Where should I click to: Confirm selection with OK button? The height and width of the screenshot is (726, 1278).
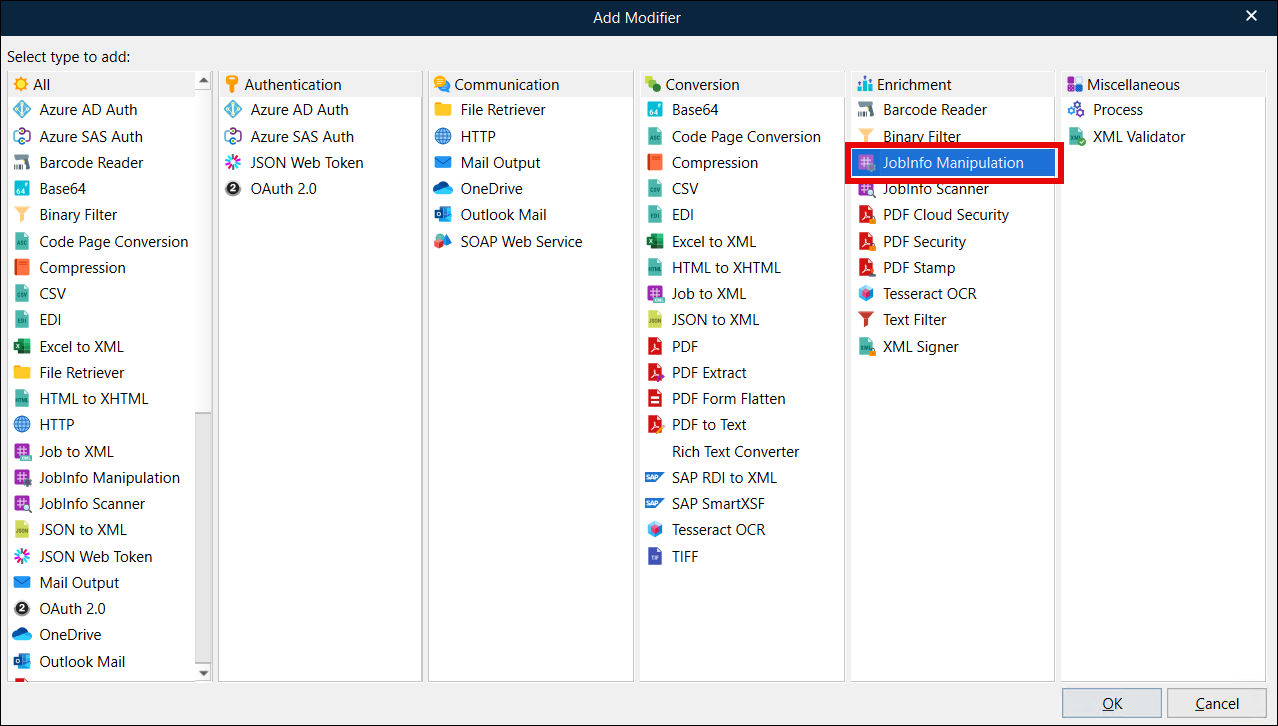tap(1112, 704)
